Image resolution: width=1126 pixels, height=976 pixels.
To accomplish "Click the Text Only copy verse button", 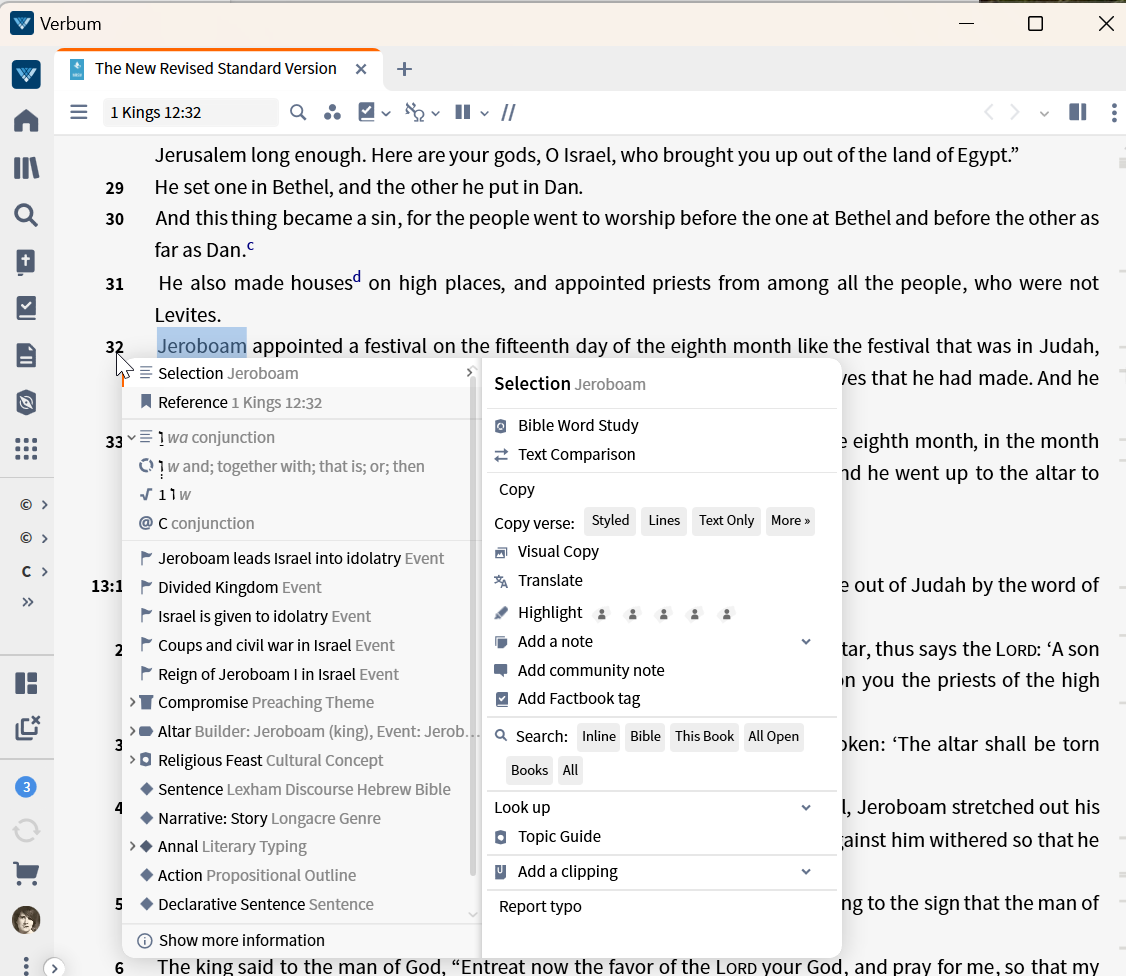I will click(726, 521).
